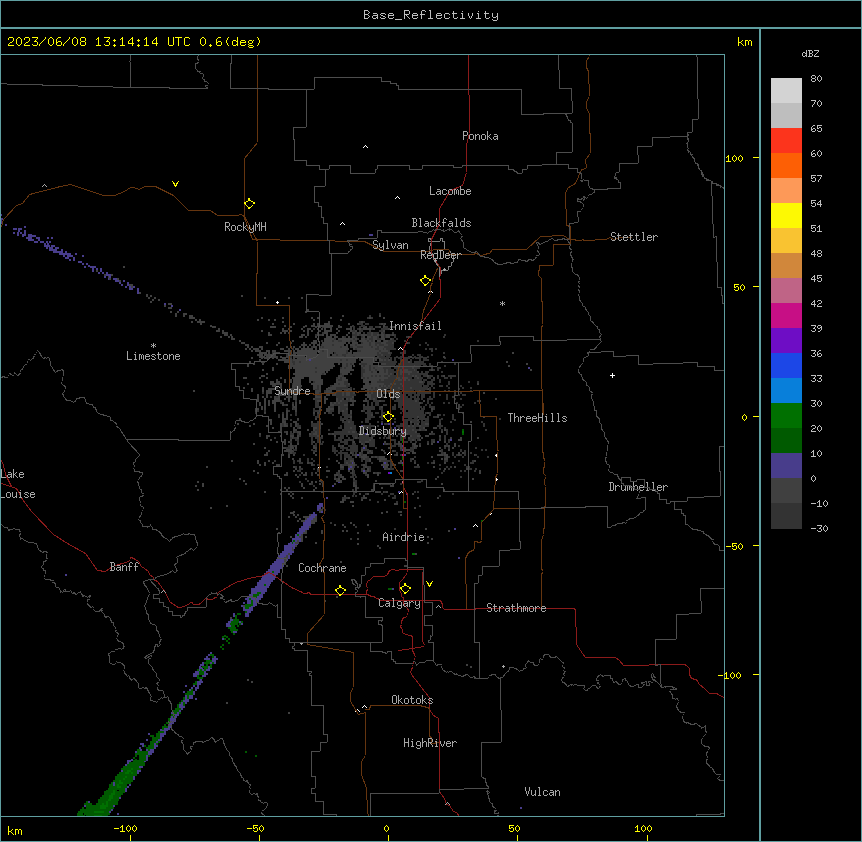Click the magenta 39-42 dBZ legend swatch
862x842 pixels.
(x=786, y=315)
